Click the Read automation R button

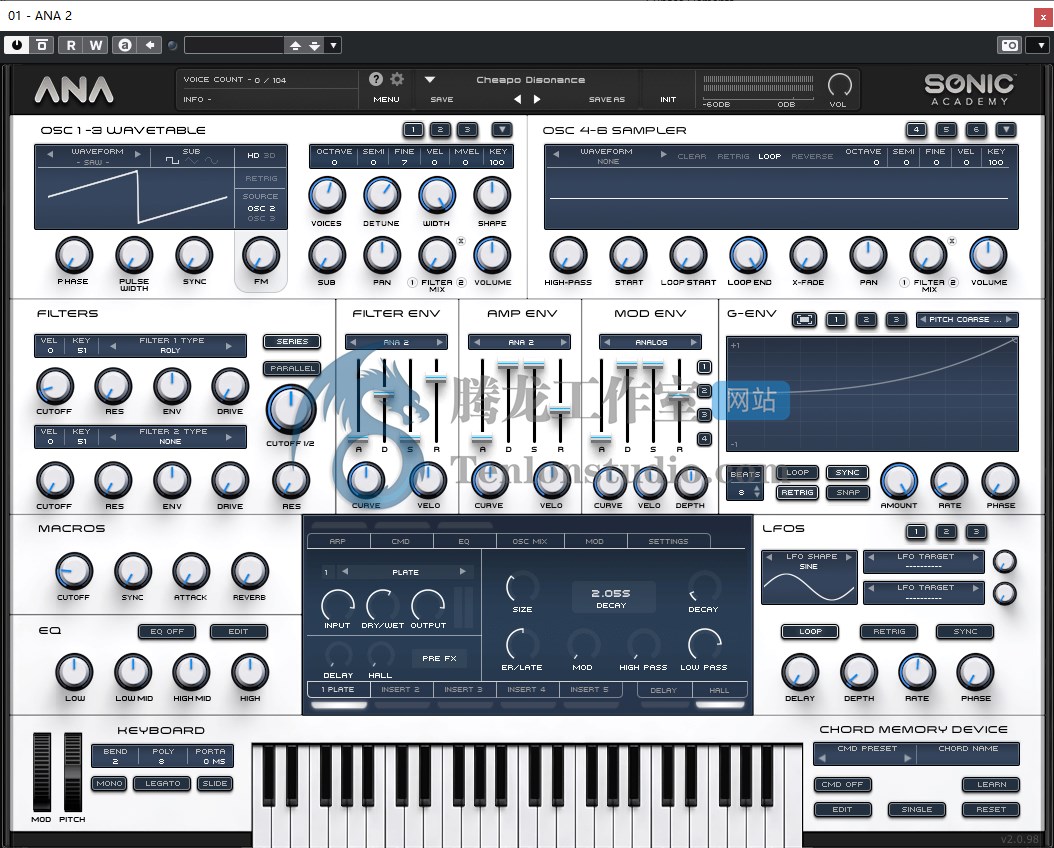point(71,45)
